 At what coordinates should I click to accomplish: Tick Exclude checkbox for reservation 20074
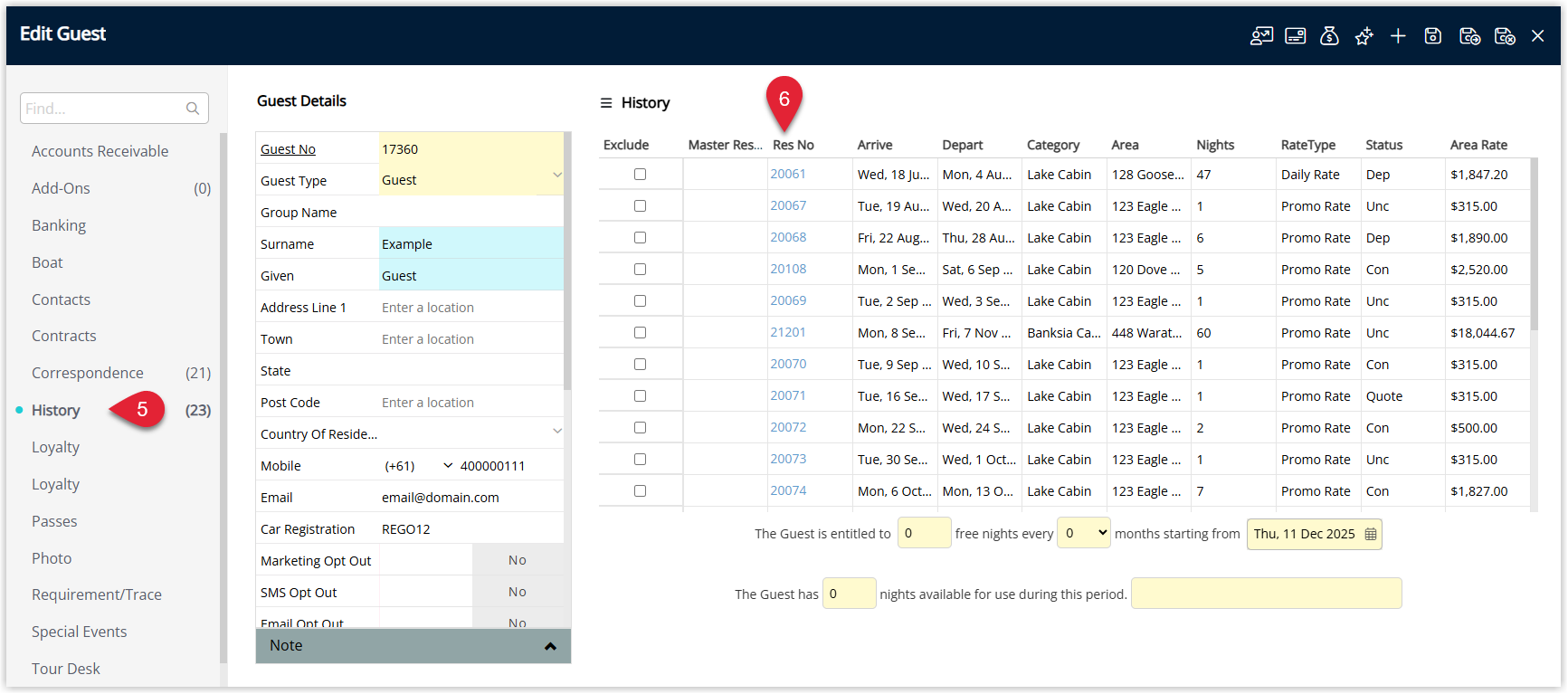pos(641,490)
